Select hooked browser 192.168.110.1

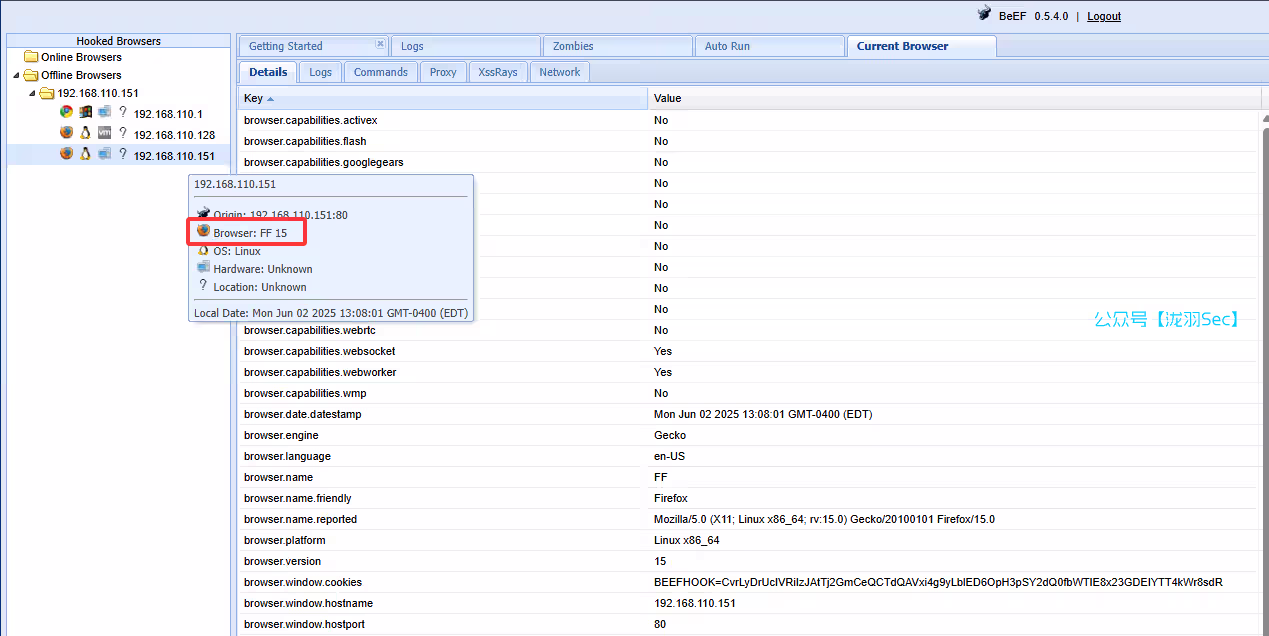(x=167, y=114)
